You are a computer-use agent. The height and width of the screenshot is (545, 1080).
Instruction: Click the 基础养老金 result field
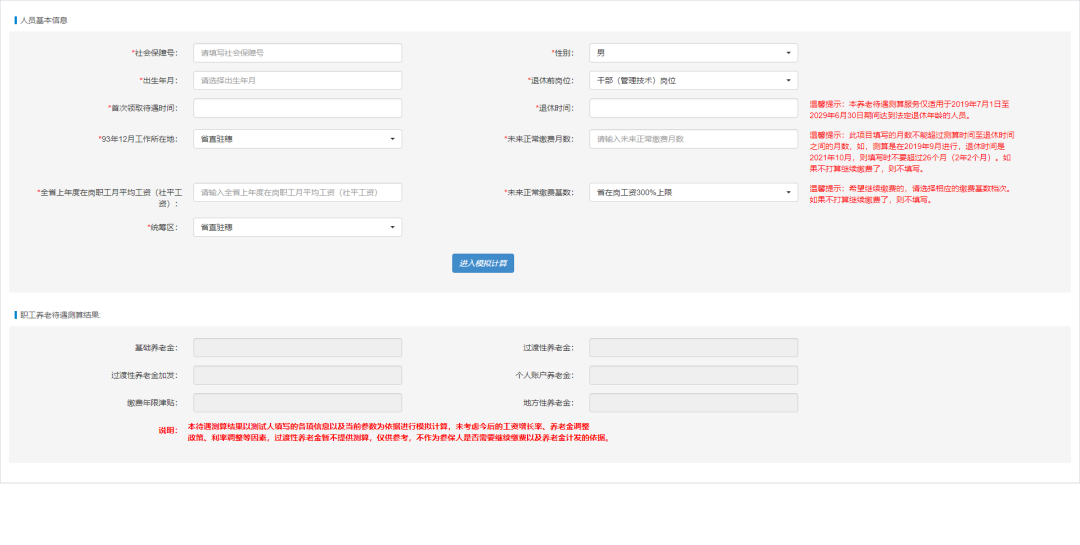[x=297, y=347]
